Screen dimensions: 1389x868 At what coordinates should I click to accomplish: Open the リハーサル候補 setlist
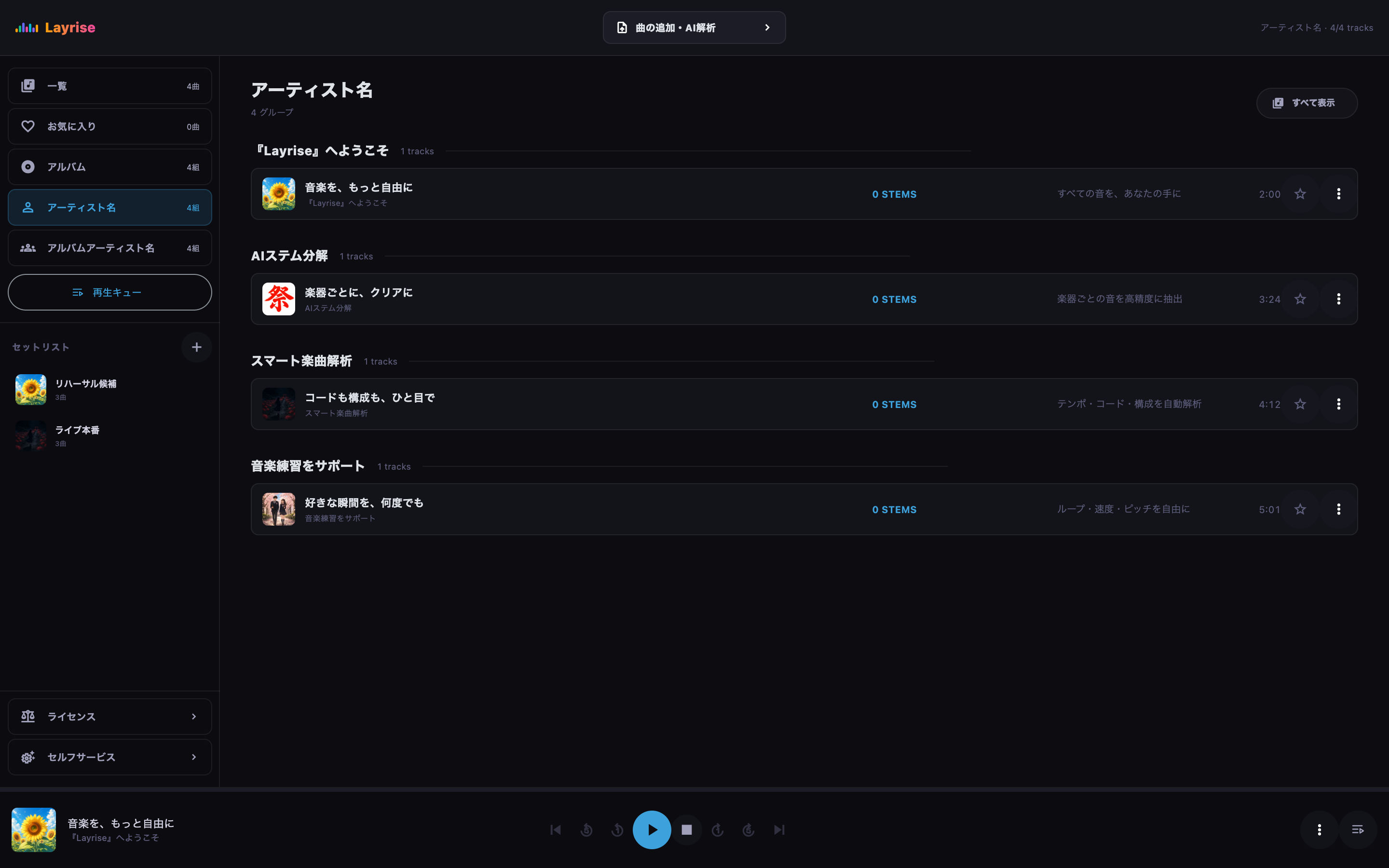[109, 390]
